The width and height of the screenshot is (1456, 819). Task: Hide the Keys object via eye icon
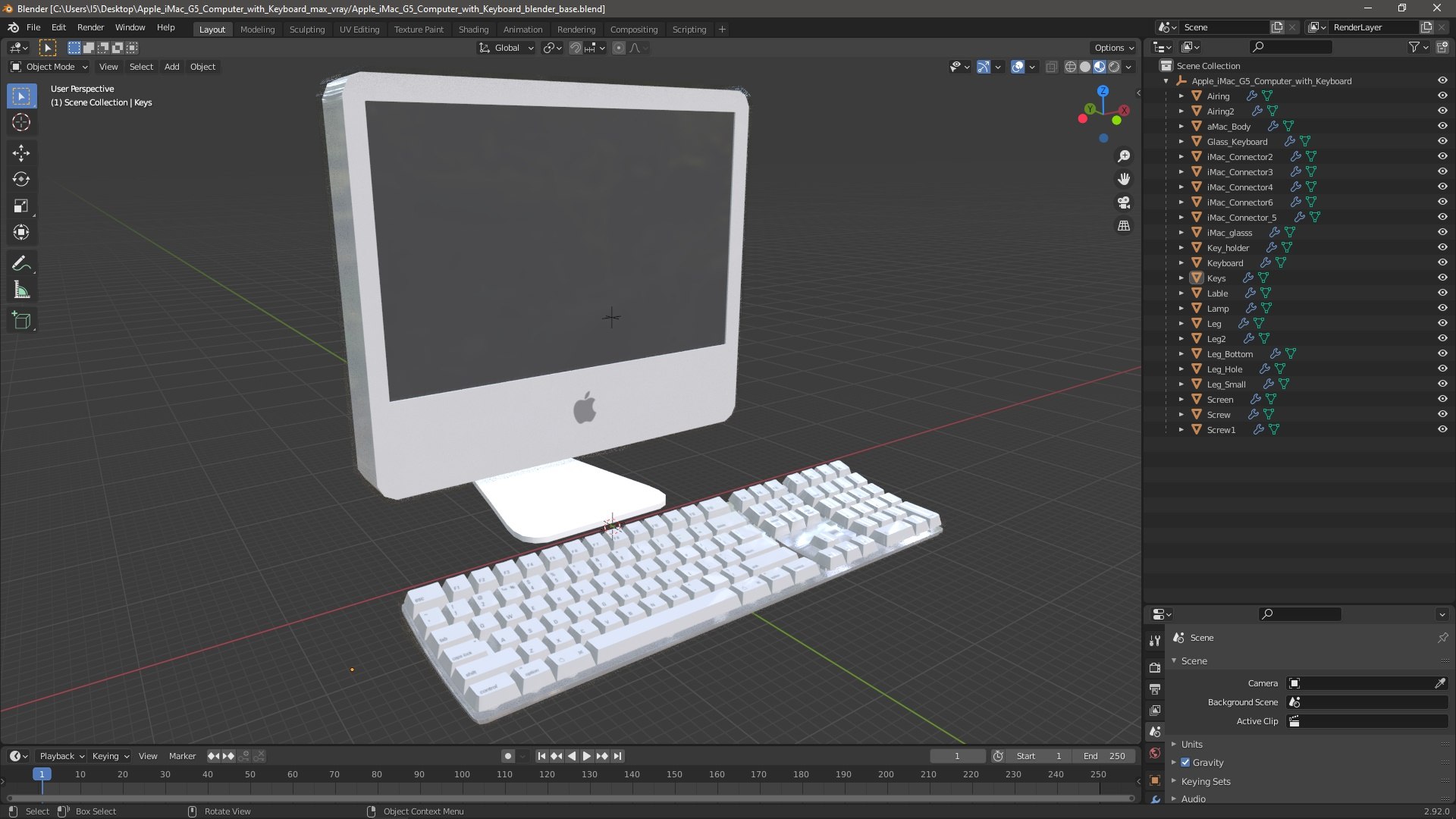[1442, 278]
